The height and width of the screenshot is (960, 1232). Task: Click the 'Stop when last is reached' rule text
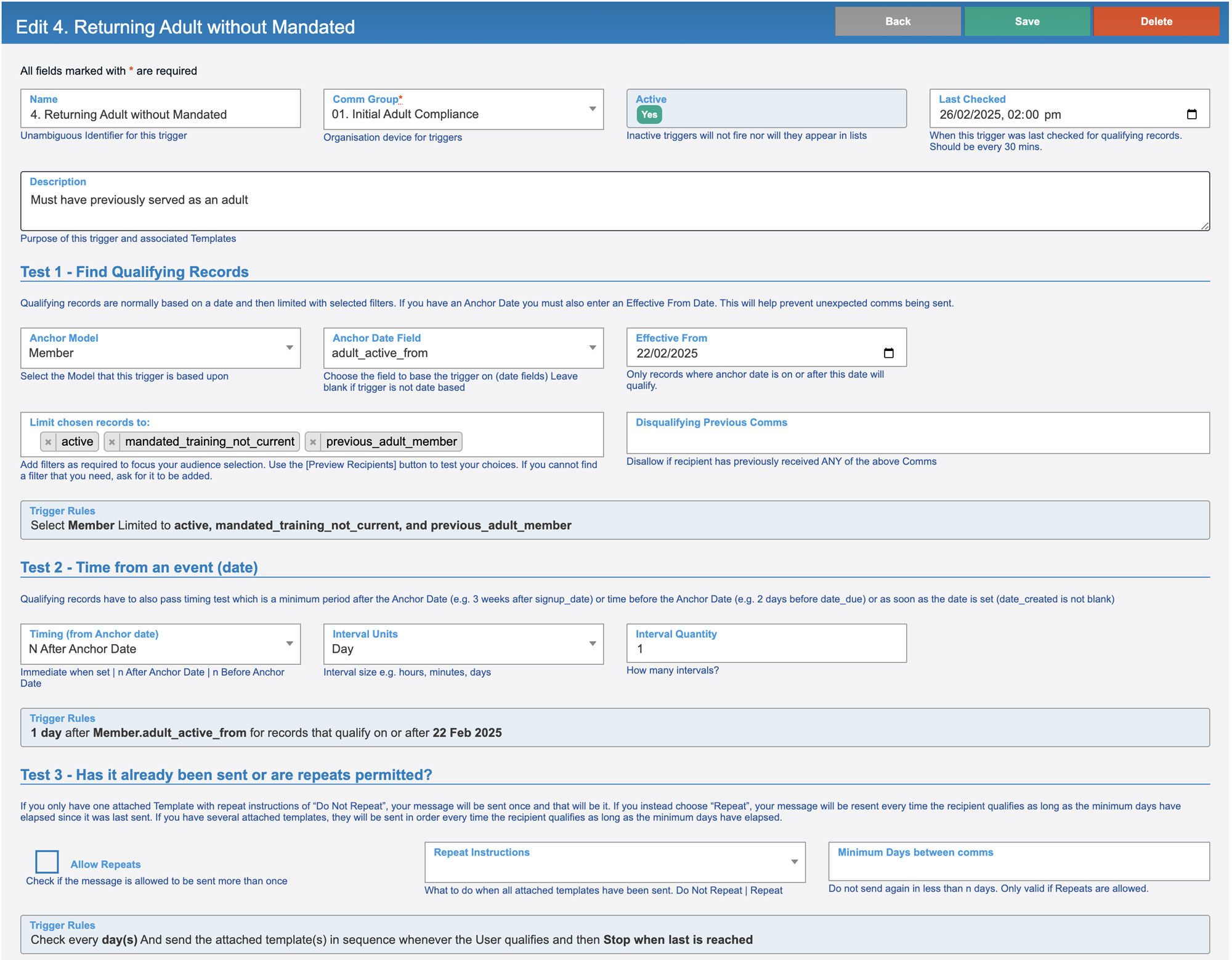(x=678, y=940)
